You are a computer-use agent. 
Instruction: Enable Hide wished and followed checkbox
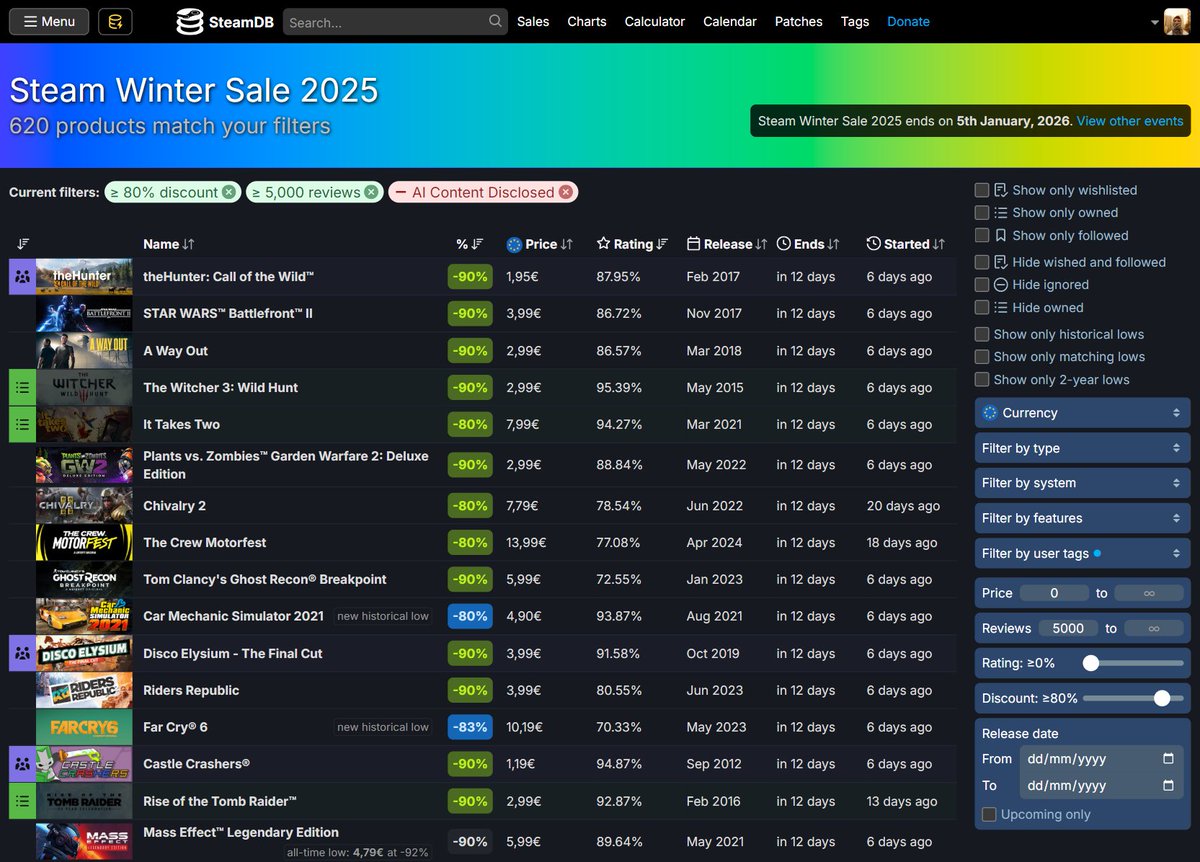coord(982,262)
